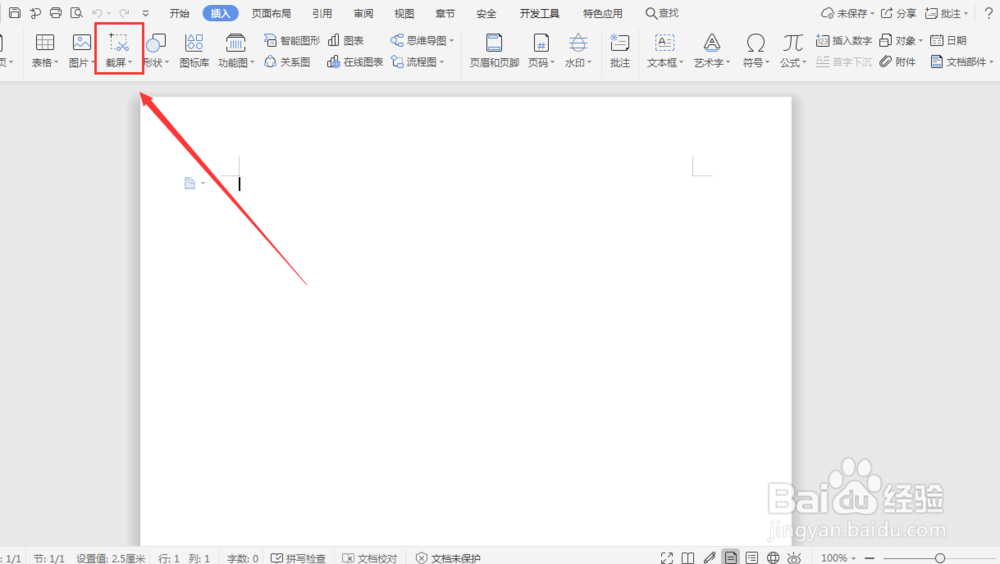Screen dimensions: 1000x564
Task: Switch to reading layout book icon
Action: tap(688, 558)
